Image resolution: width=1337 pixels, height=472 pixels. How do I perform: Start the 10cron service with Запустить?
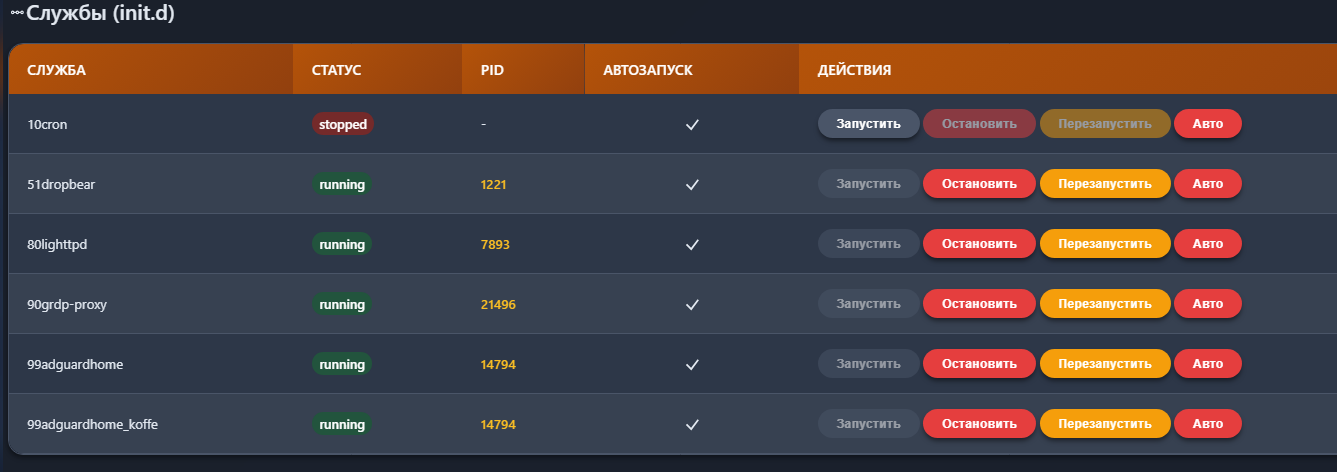pyautogui.click(x=868, y=124)
